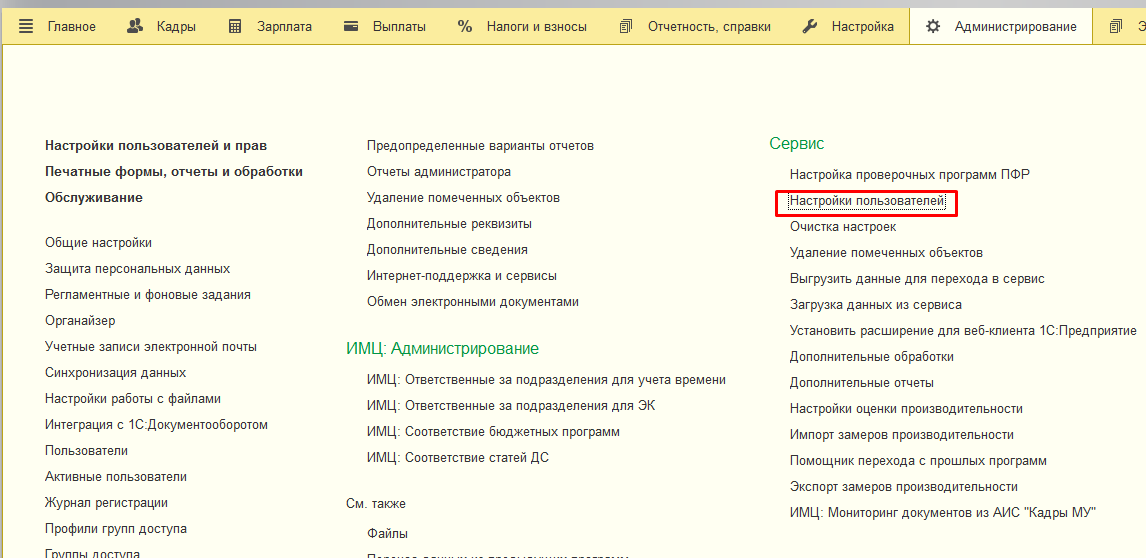1146x558 pixels.
Task: Open Учетные записи электронной почты
Action: tap(151, 347)
